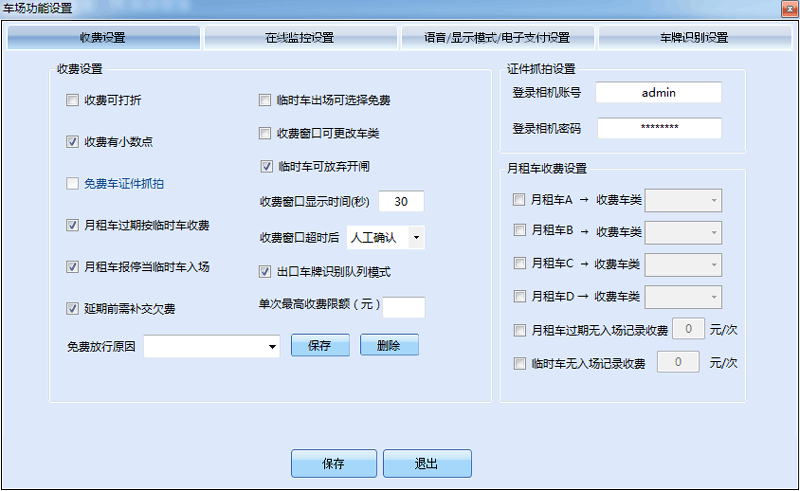Switch to the 在线监控设置 tab
This screenshot has width=800, height=491.
coord(299,38)
